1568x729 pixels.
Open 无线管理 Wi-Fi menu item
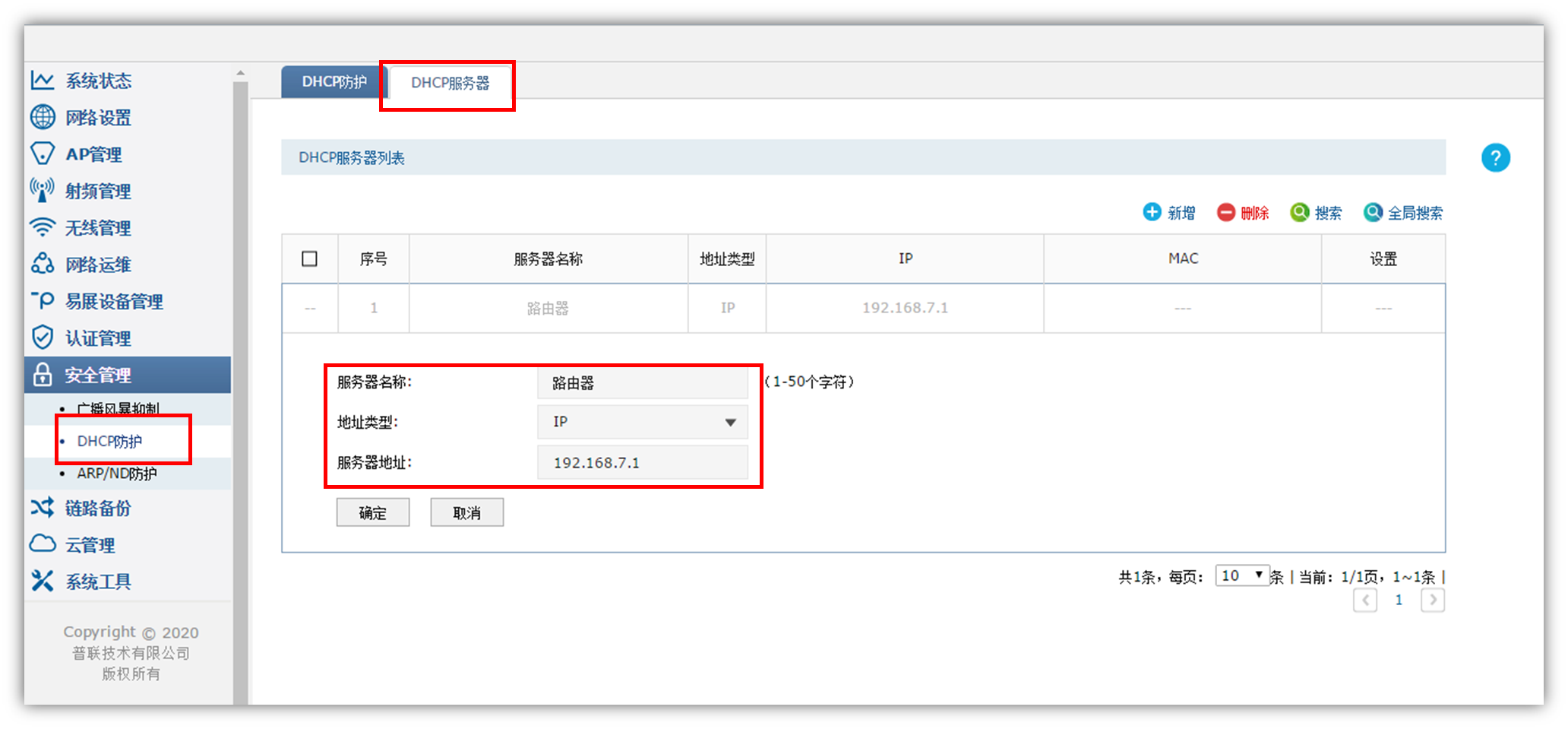(98, 228)
